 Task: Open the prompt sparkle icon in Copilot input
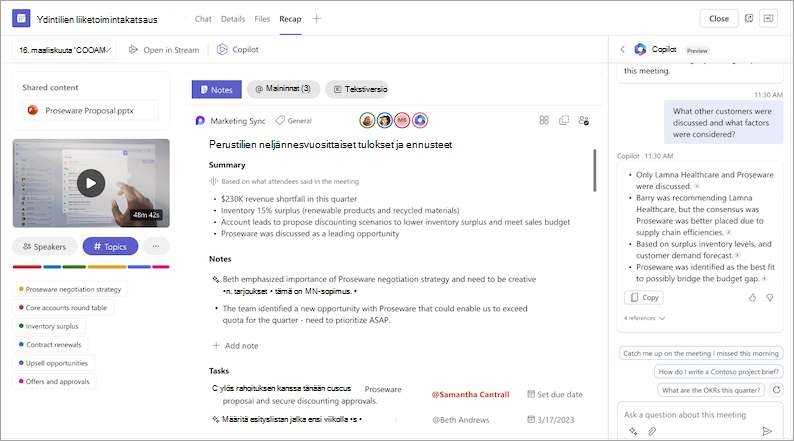click(633, 431)
